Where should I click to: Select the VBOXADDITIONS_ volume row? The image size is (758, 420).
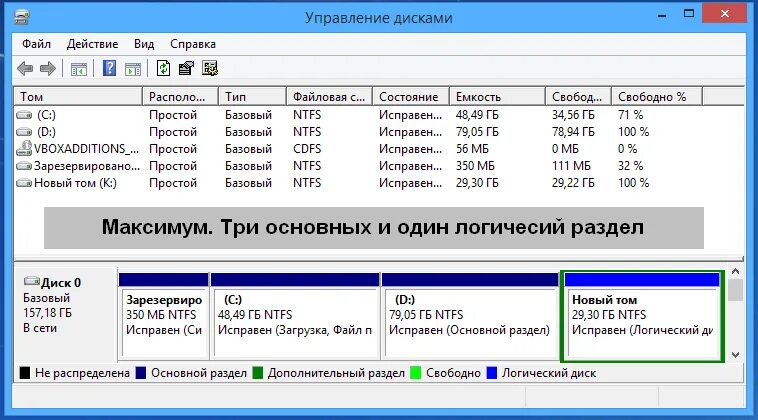coord(86,149)
